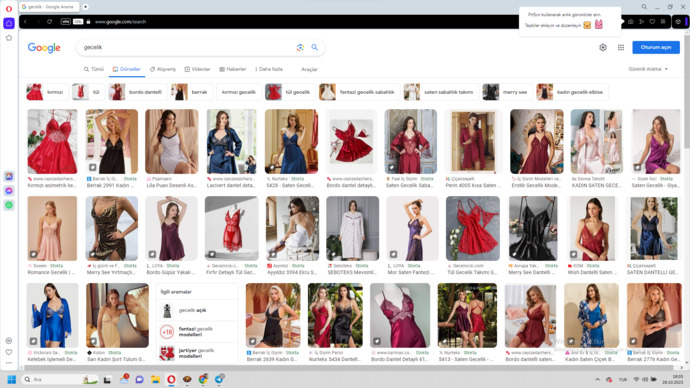Filter by fantazi gecelik sabahlık chip
Image resolution: width=690 pixels, height=388 pixels.
(359, 92)
